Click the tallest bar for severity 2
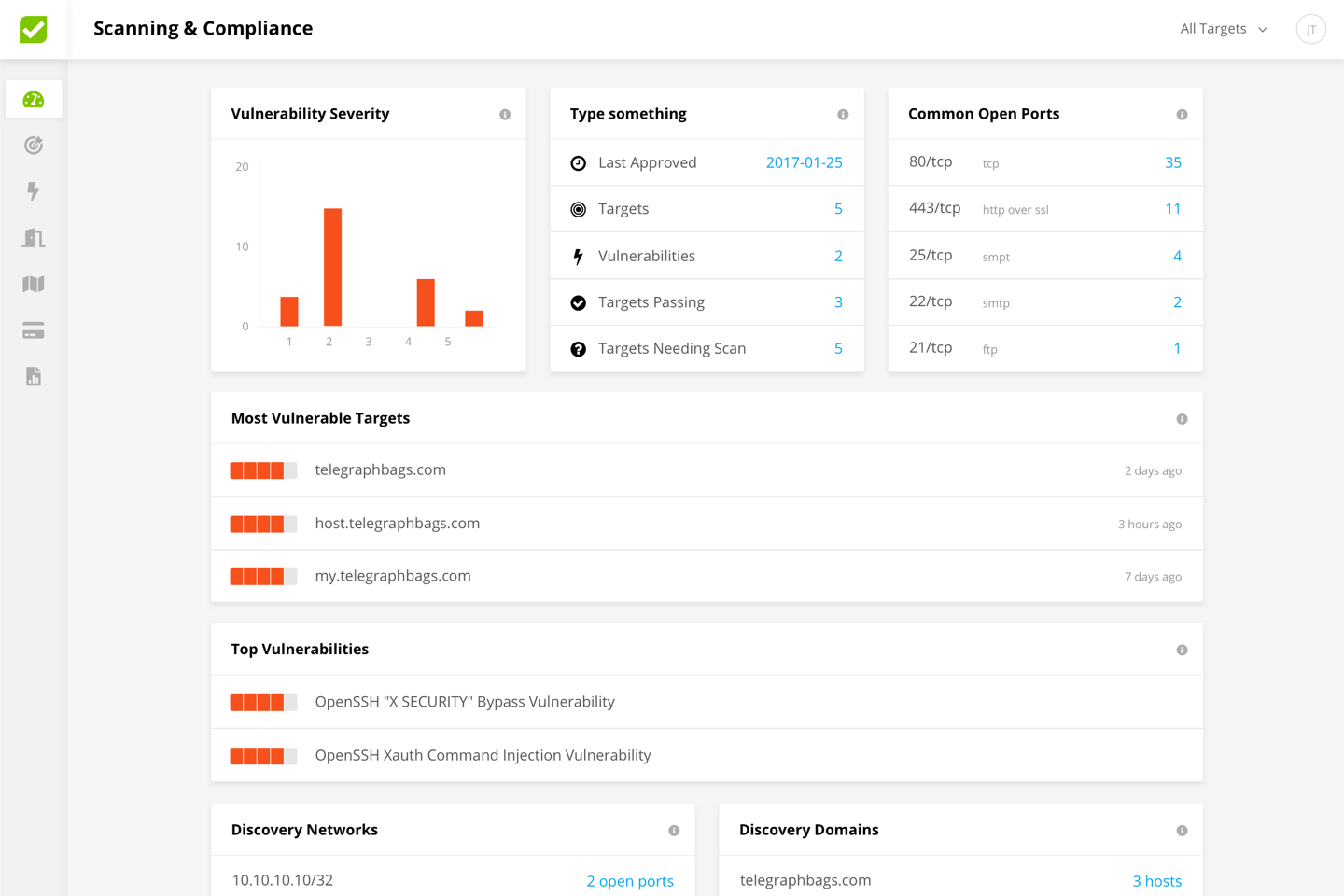The height and width of the screenshot is (896, 1344). (332, 267)
